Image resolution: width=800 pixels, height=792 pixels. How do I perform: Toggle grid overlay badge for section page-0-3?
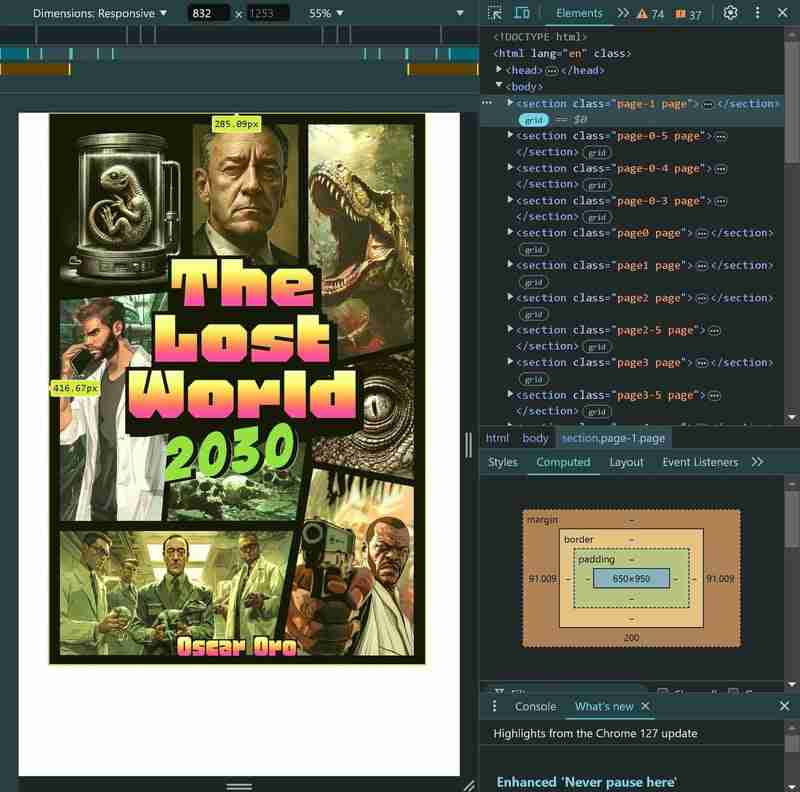597,217
